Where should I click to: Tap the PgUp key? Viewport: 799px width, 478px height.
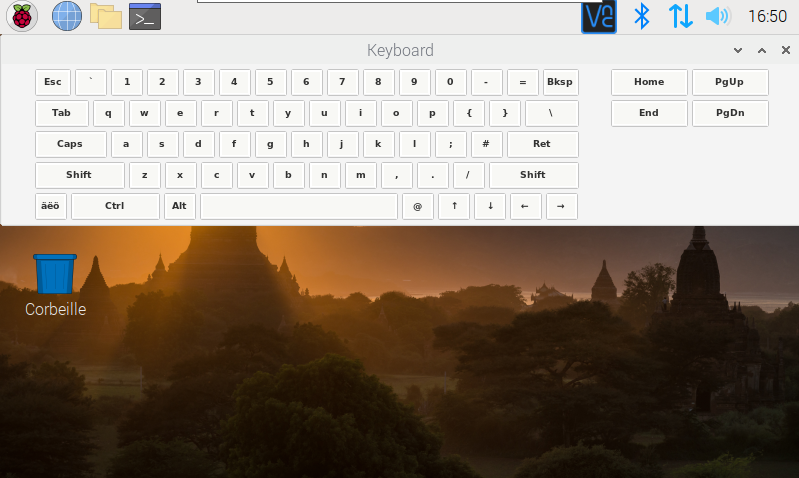[x=730, y=83]
